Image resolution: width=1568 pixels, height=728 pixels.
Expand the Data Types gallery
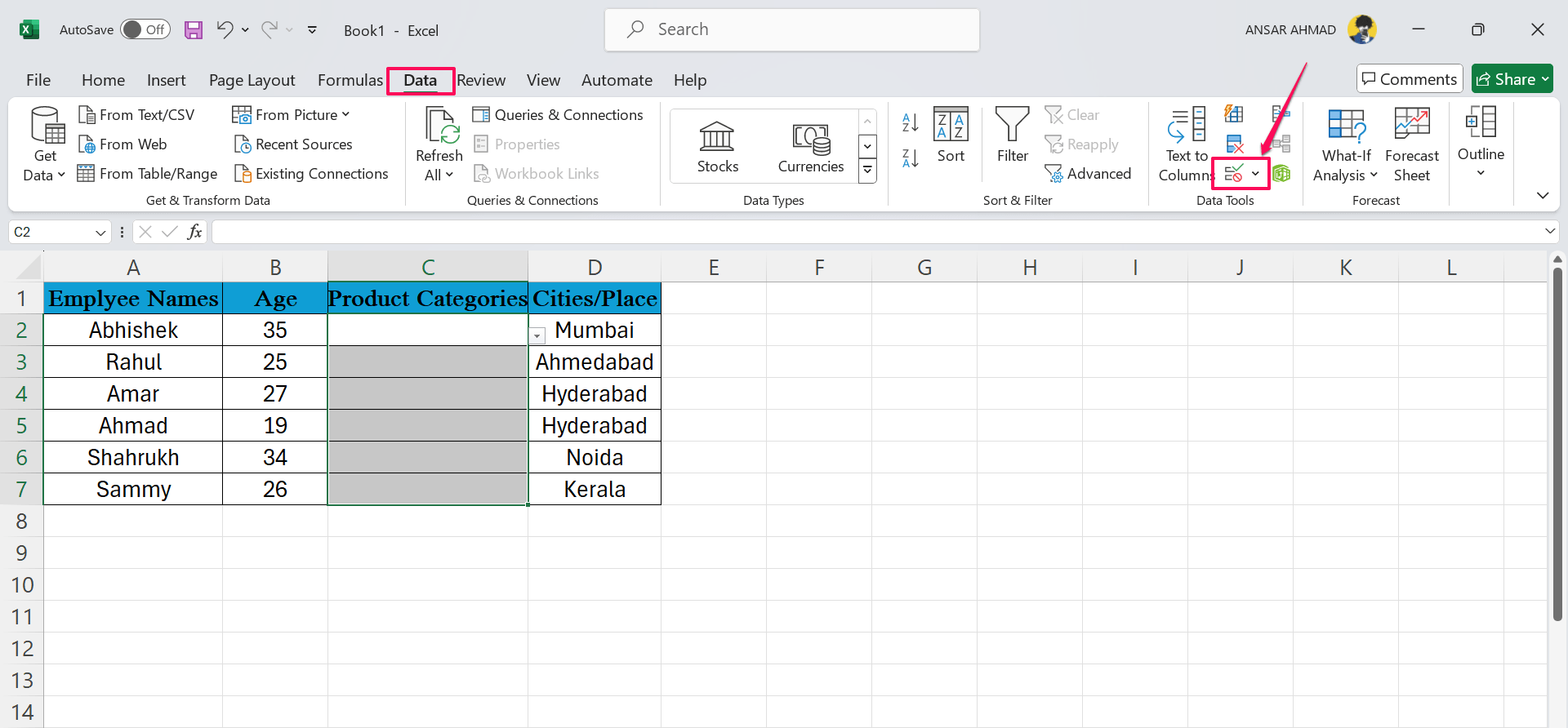(867, 170)
